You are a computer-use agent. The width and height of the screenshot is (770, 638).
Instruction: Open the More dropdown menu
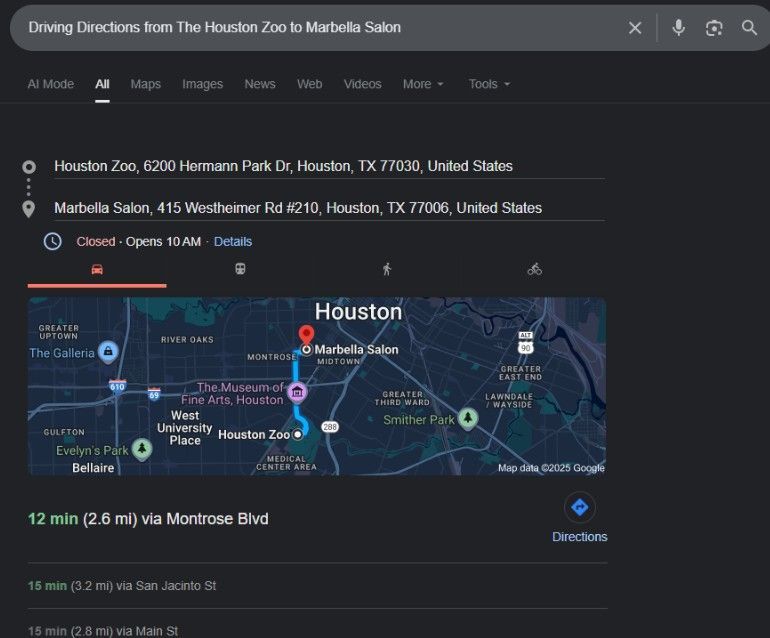423,84
